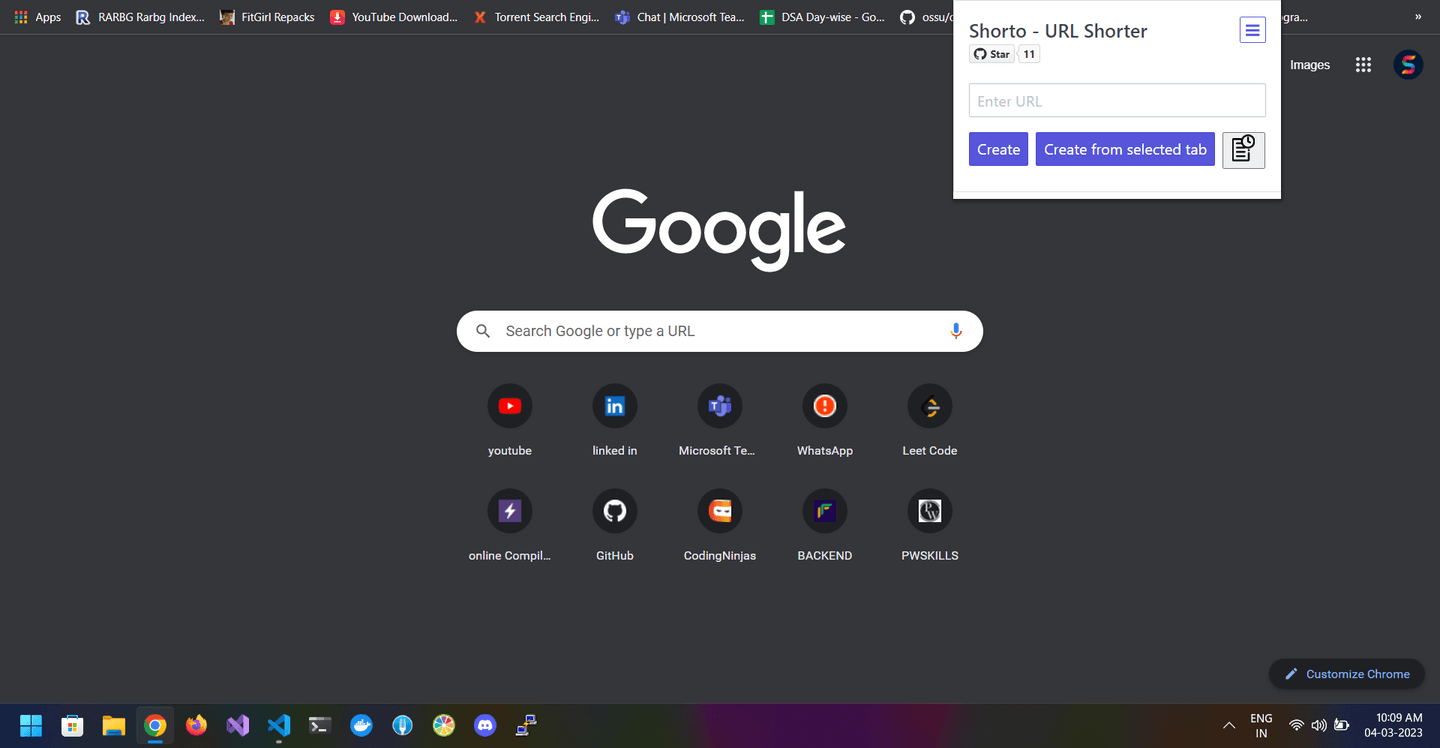
Task: Open Shorto URL history clipboard icon
Action: coord(1243,150)
